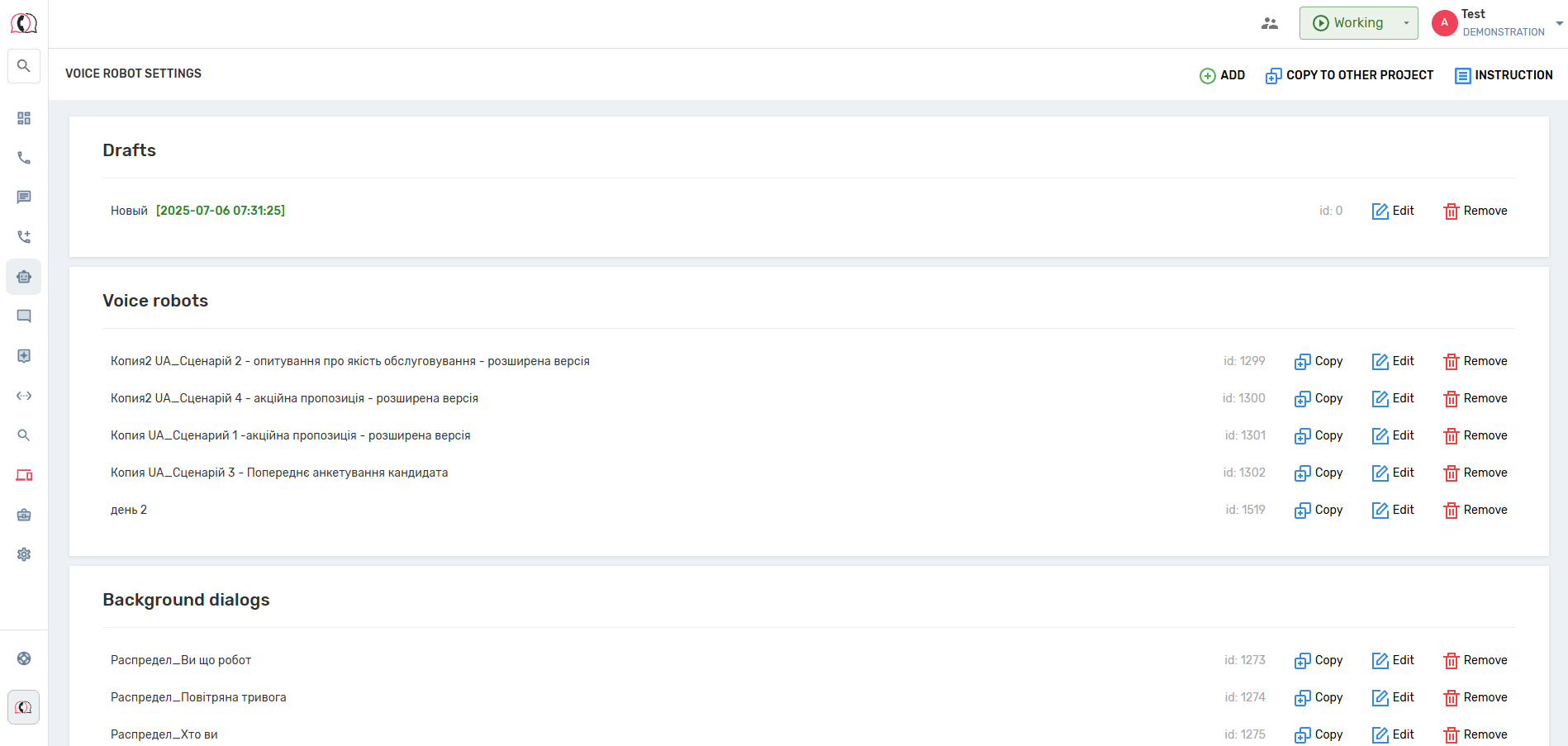Viewport: 1568px width, 746px height.
Task: Open the briefcase icon in sidebar
Action: [x=24, y=515]
